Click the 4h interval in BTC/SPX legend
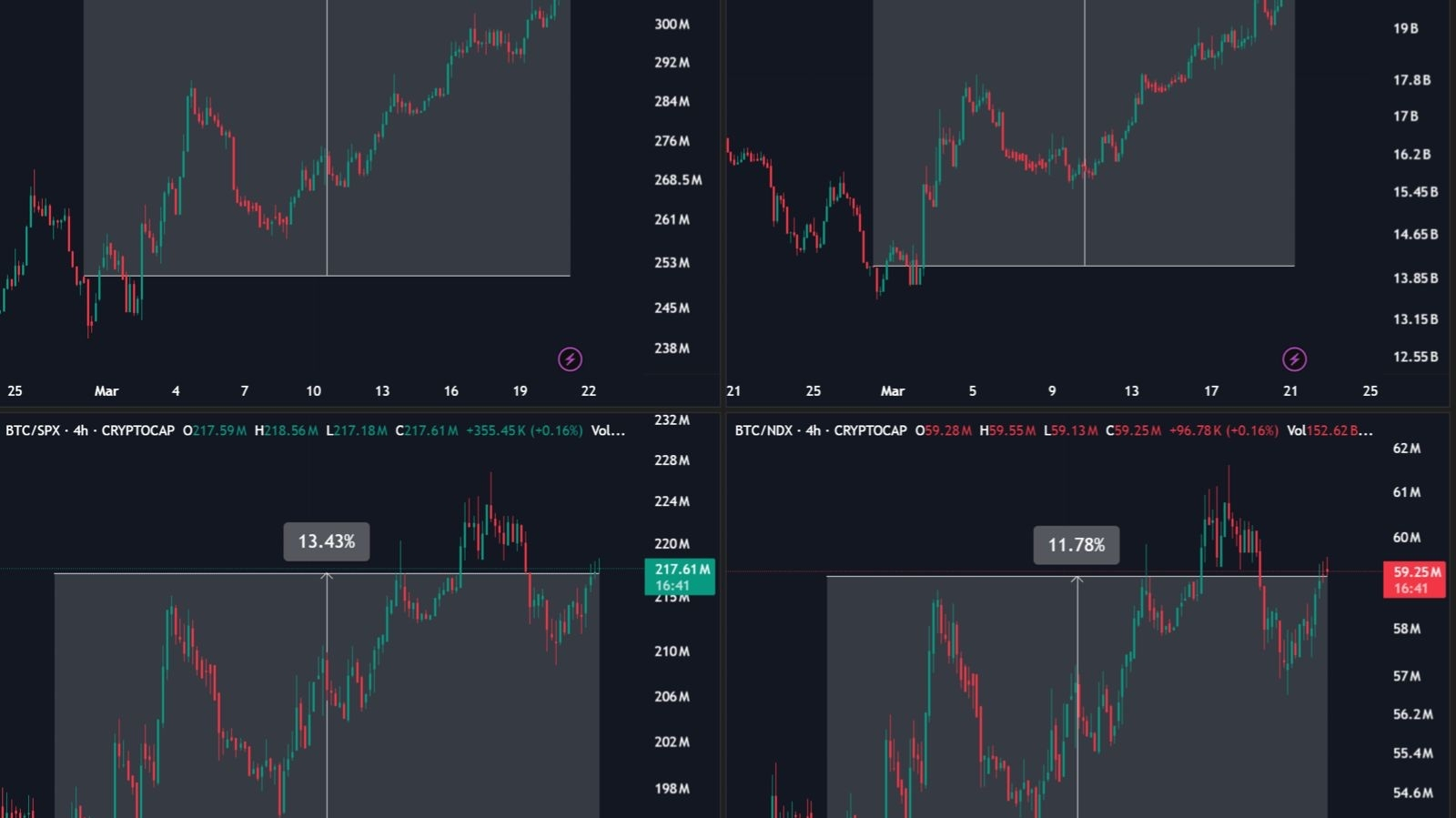 (81, 430)
